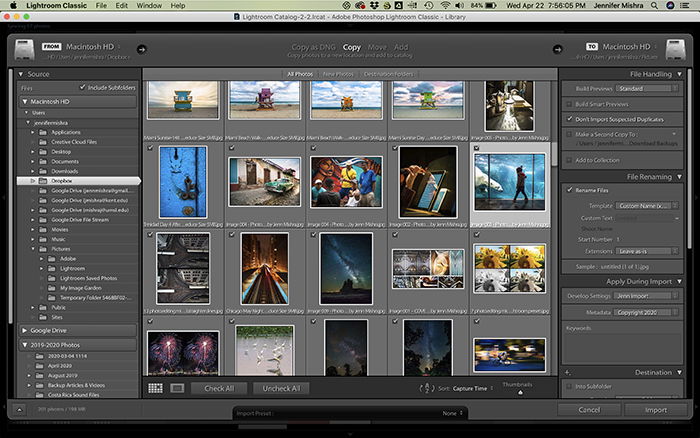Image resolution: width=700 pixels, height=438 pixels.
Task: Click the source selector arrow icon
Action: (142, 49)
